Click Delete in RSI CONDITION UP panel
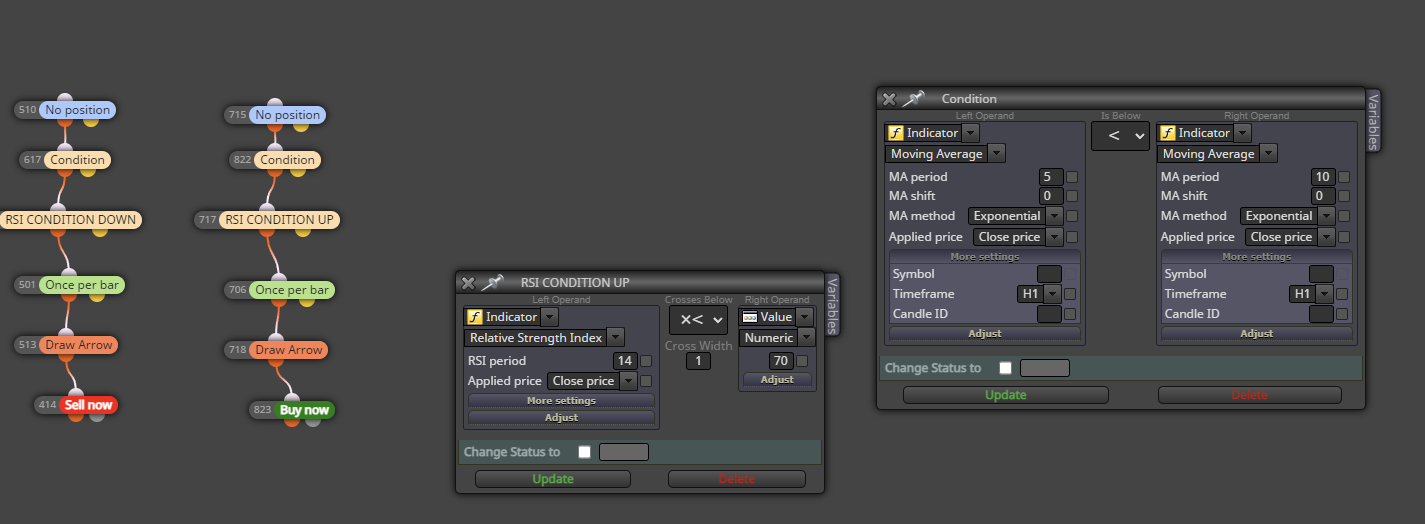The image size is (1425, 524). pos(737,479)
